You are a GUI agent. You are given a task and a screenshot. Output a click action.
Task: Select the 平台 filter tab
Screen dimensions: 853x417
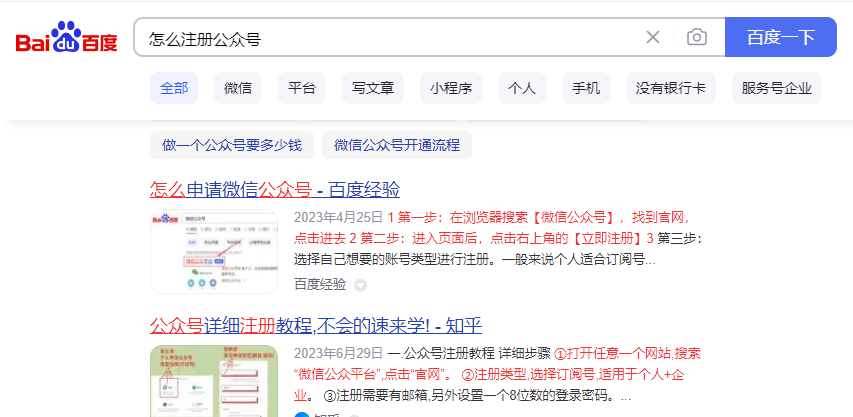pyautogui.click(x=302, y=88)
